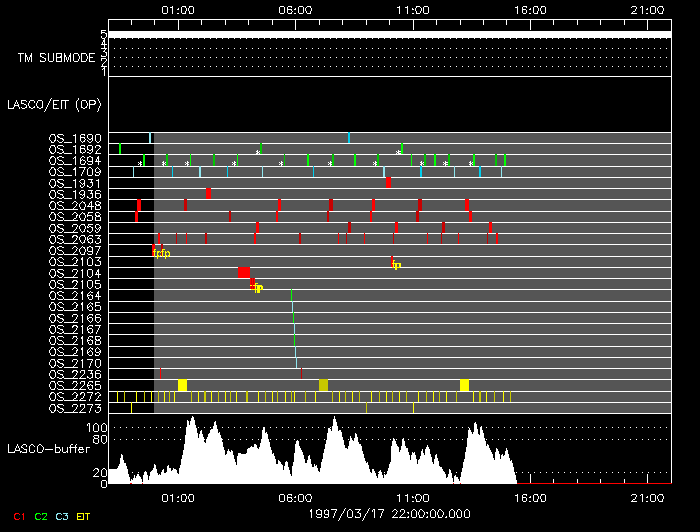
Task: Select the olive block in OS_2265 row
Action: pos(323,385)
